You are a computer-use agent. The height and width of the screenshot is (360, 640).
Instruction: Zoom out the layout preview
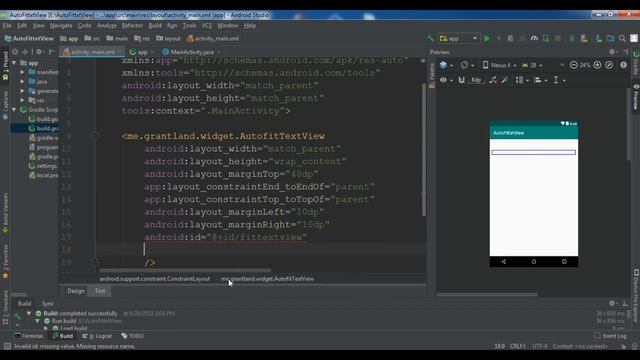click(x=573, y=65)
